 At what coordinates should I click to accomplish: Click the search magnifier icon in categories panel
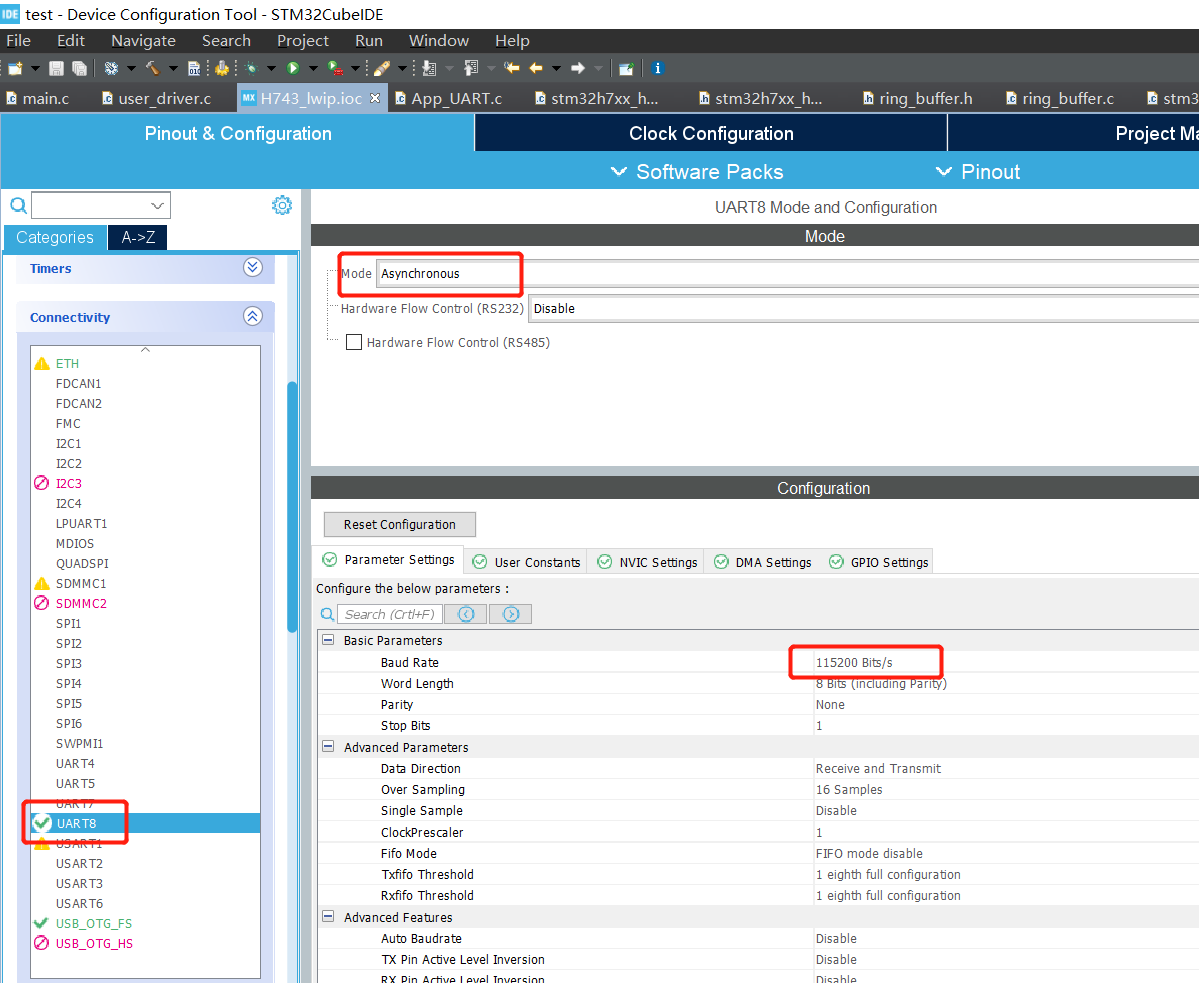[x=18, y=205]
